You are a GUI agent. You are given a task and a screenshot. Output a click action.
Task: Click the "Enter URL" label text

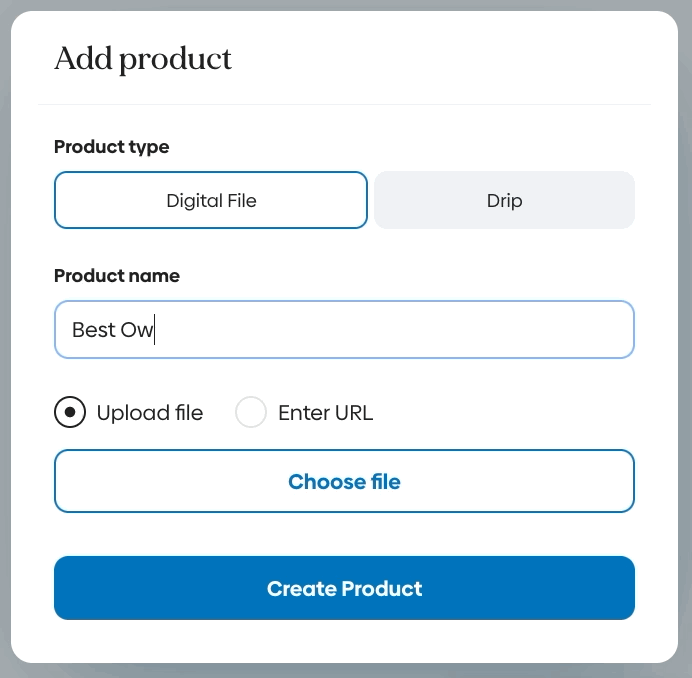coord(325,413)
